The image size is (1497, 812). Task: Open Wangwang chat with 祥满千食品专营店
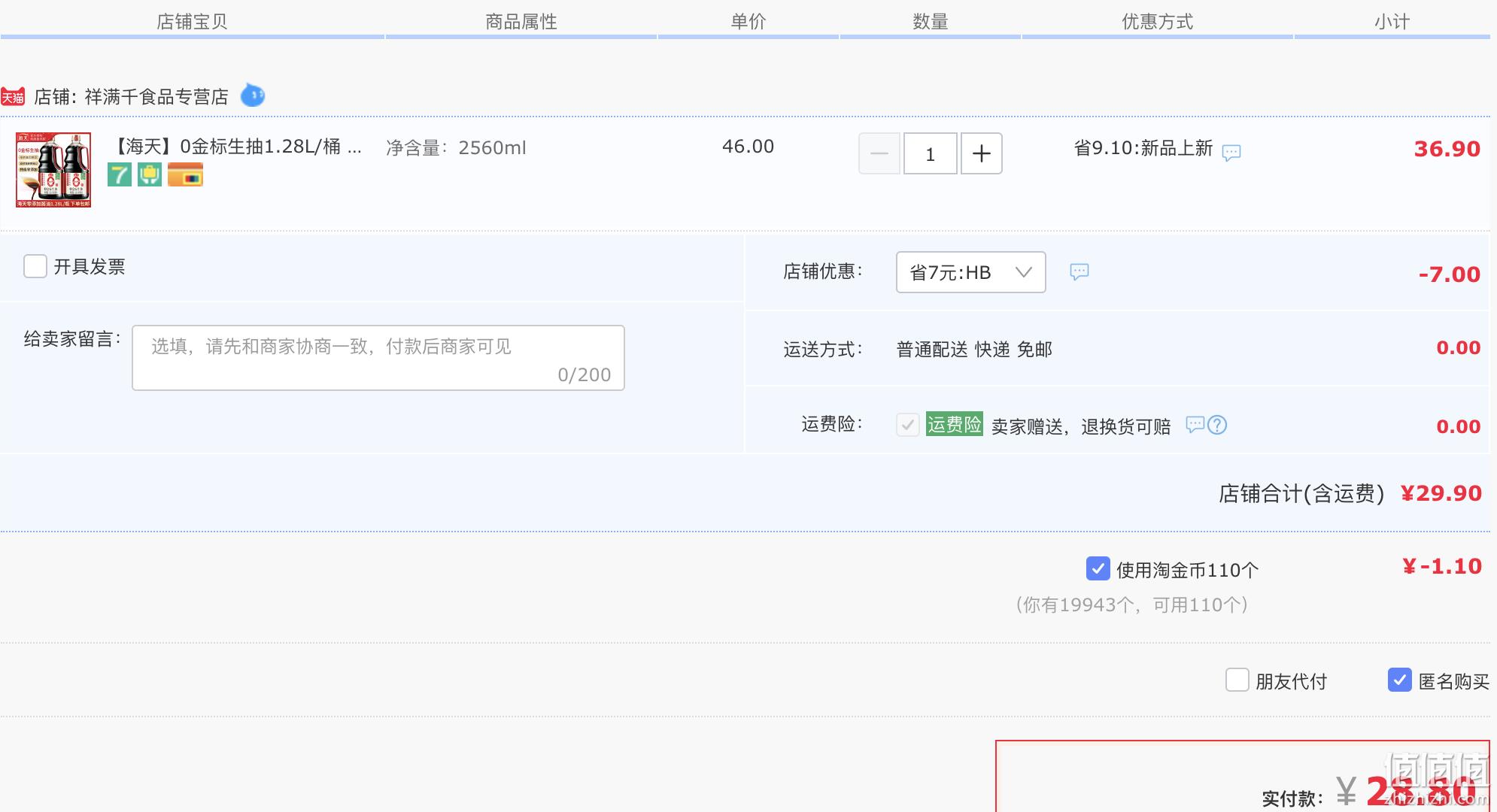point(253,95)
